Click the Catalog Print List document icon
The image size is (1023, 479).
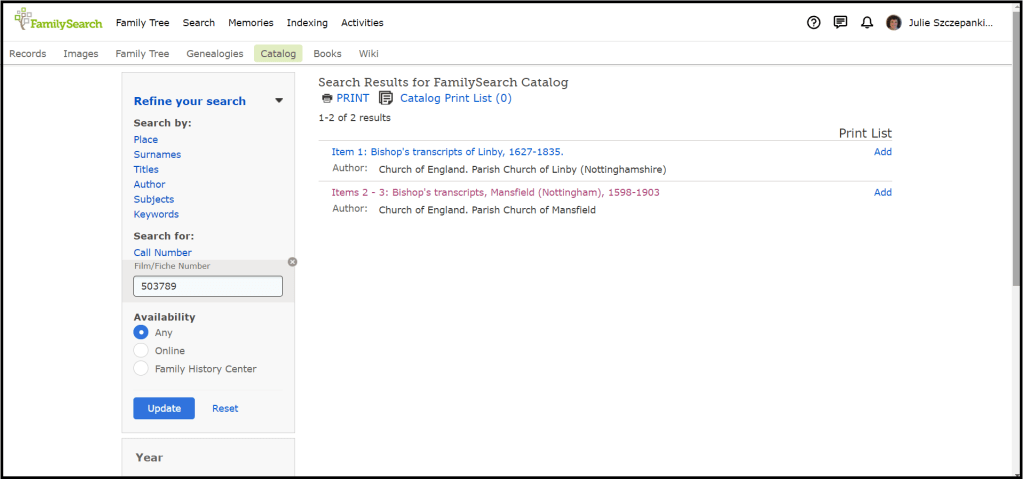pos(386,98)
